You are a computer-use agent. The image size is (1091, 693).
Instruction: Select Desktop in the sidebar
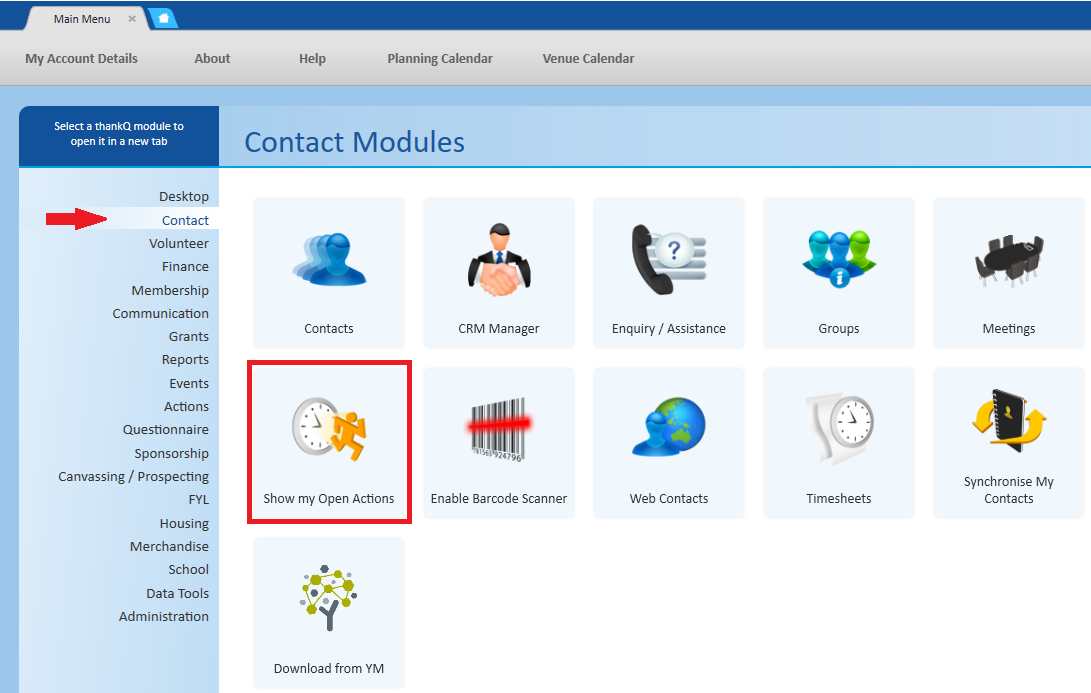click(184, 196)
